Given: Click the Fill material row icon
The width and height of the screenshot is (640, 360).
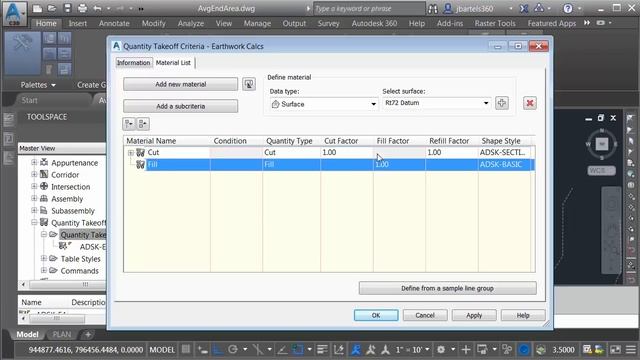Looking at the screenshot, I should tap(140, 164).
